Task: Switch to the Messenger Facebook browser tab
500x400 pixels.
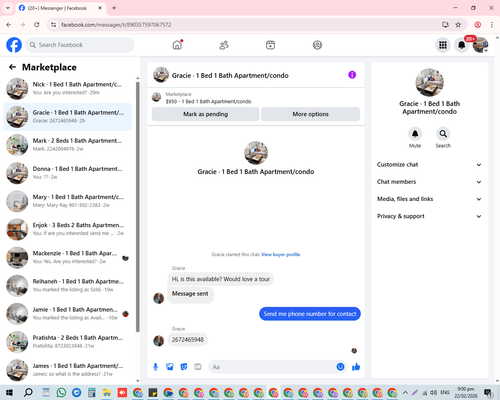Action: click(x=61, y=8)
